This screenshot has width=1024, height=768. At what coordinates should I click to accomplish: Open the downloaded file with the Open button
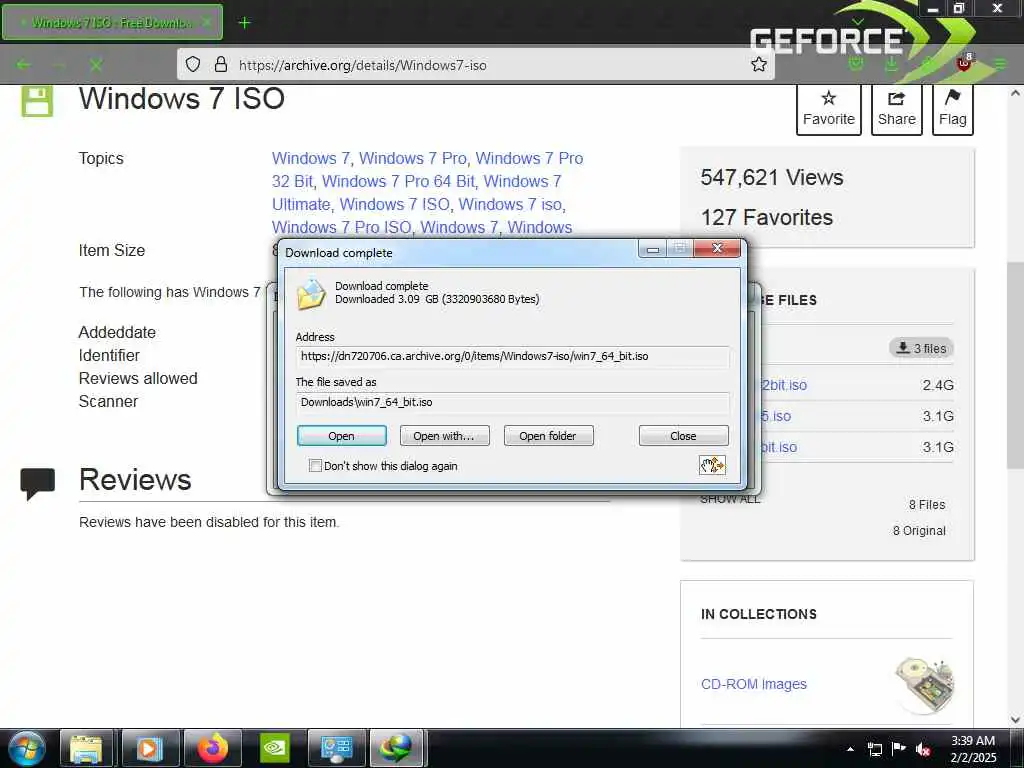[x=342, y=436]
